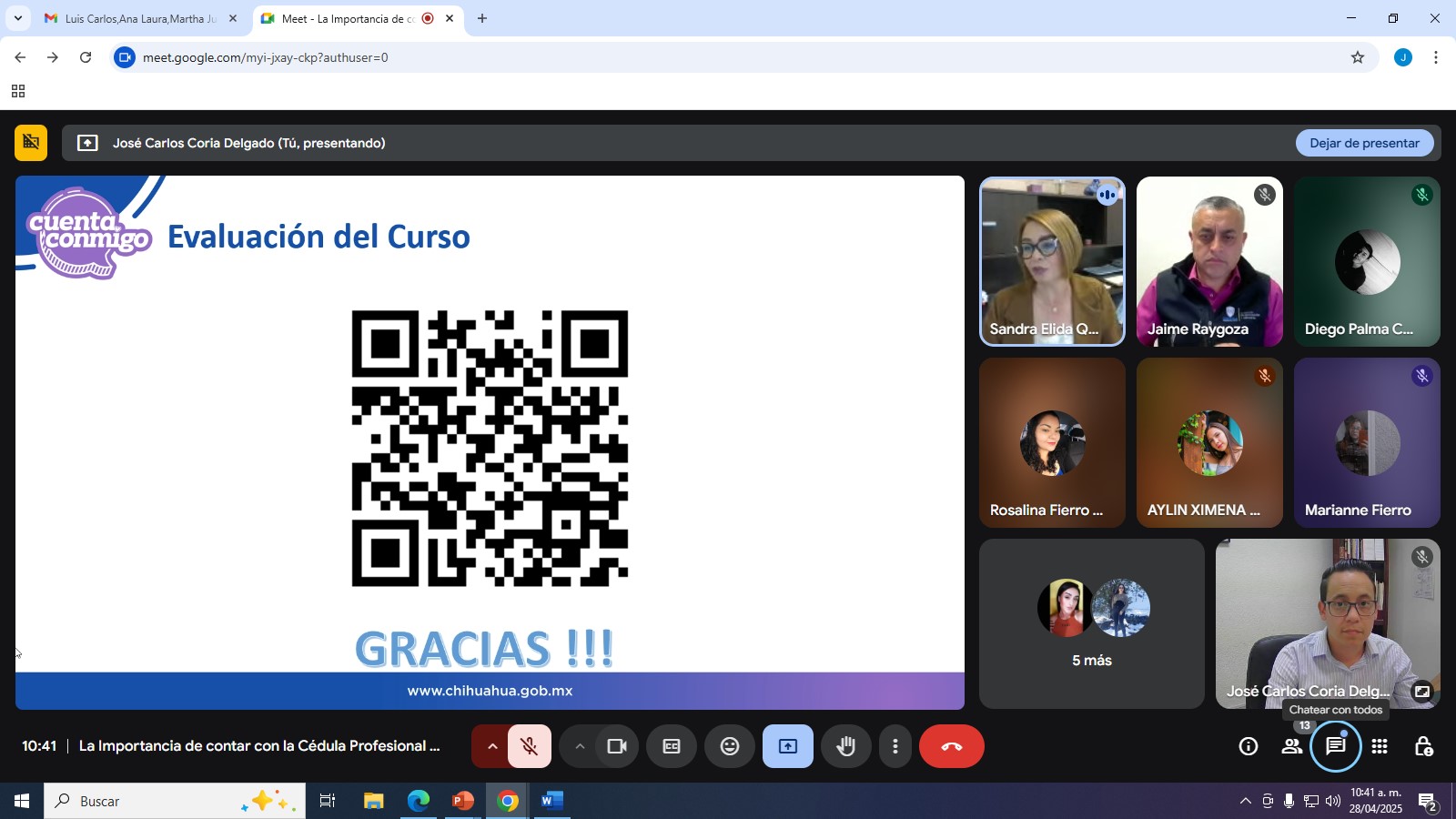This screenshot has height=819, width=1456.
Task: Raise hand in the meeting
Action: coord(846,746)
